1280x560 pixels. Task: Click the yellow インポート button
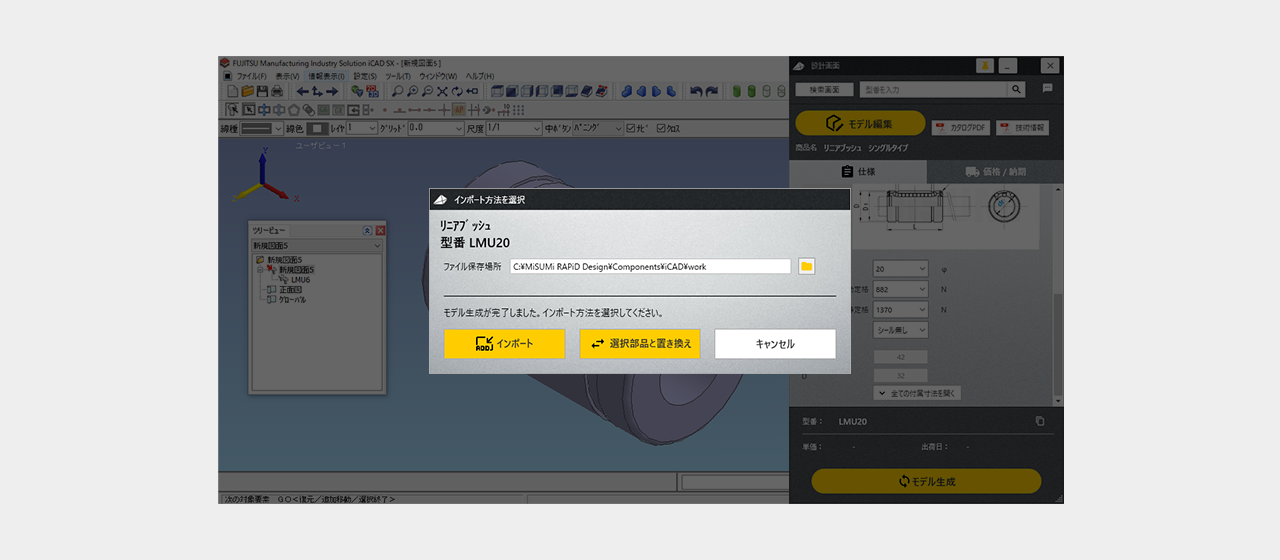504,344
